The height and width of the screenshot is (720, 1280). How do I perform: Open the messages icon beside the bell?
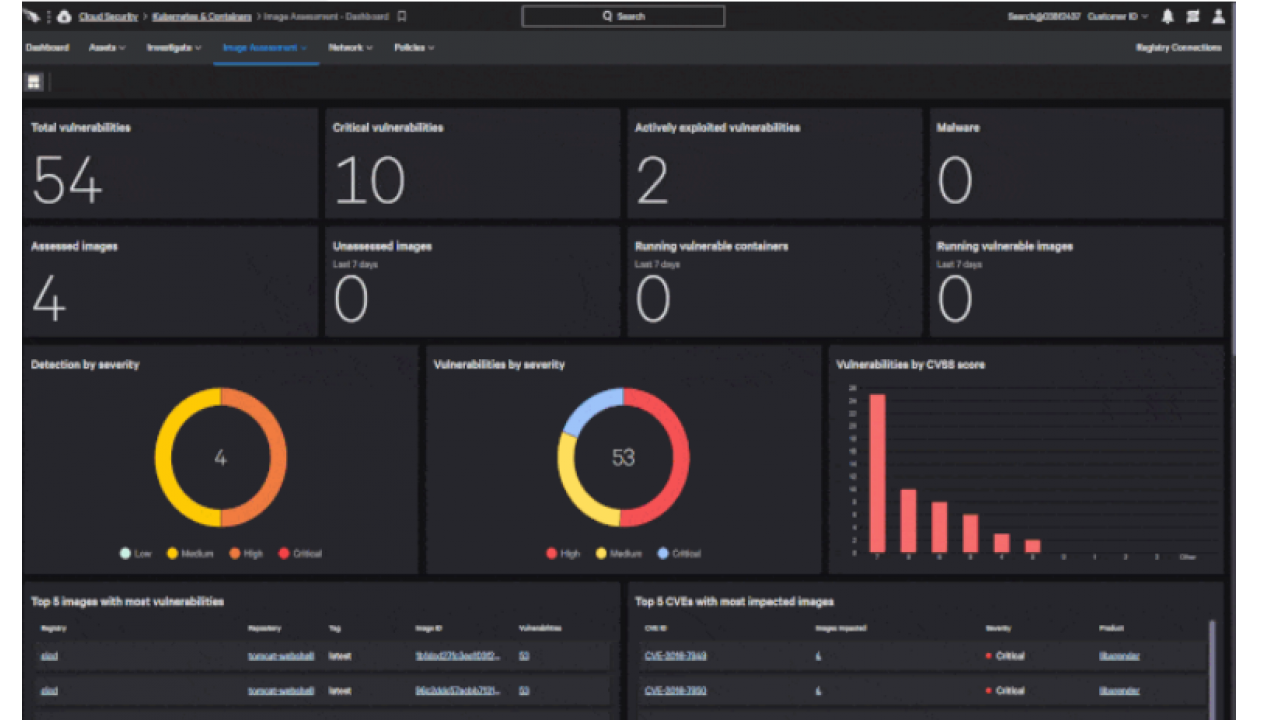click(x=1192, y=16)
